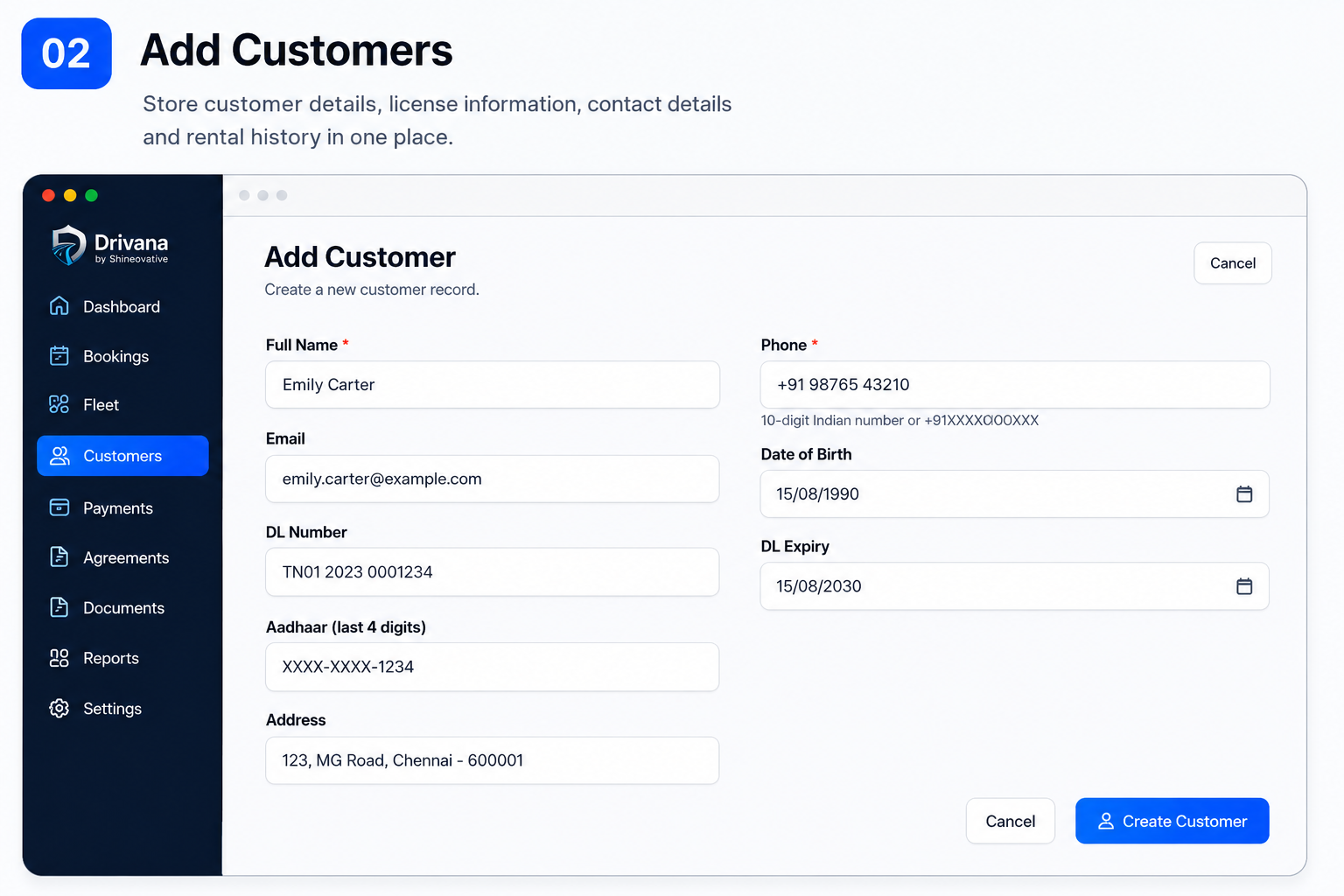
Task: Open Settings from the sidebar
Action: [x=122, y=709]
